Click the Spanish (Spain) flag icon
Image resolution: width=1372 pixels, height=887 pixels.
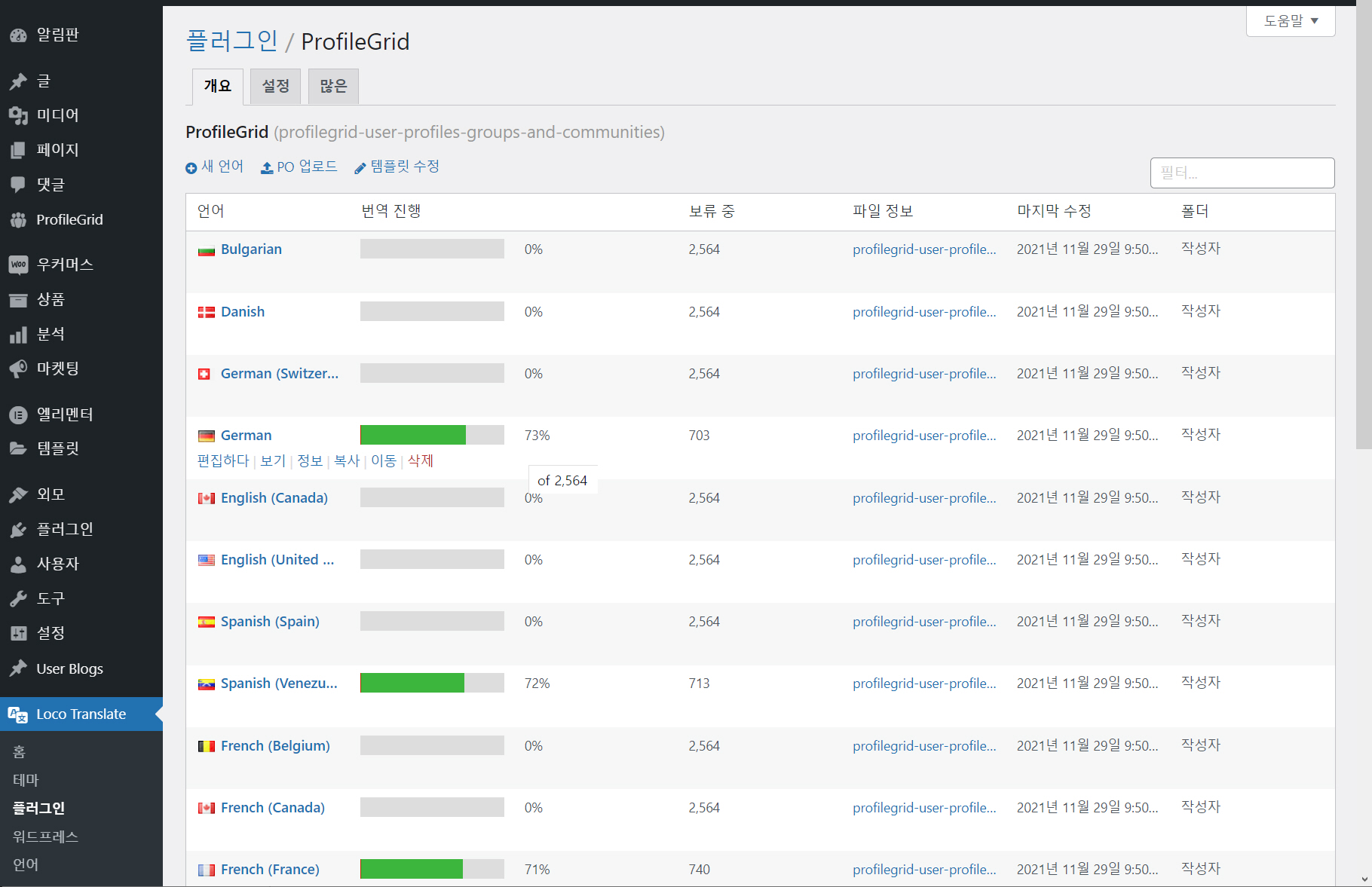coord(207,622)
